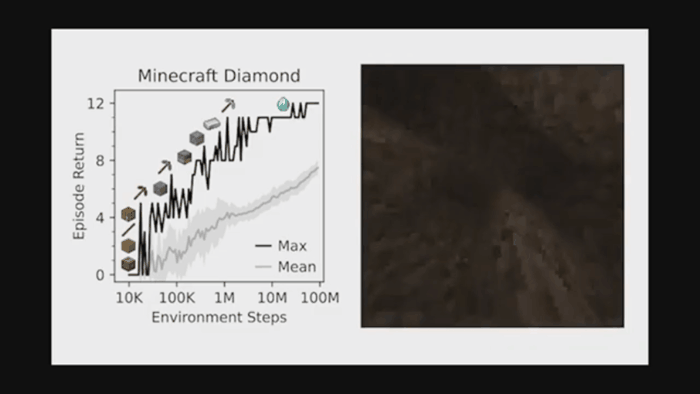Click the '1M' x-axis tick label
The height and width of the screenshot is (394, 700).
pos(224,298)
